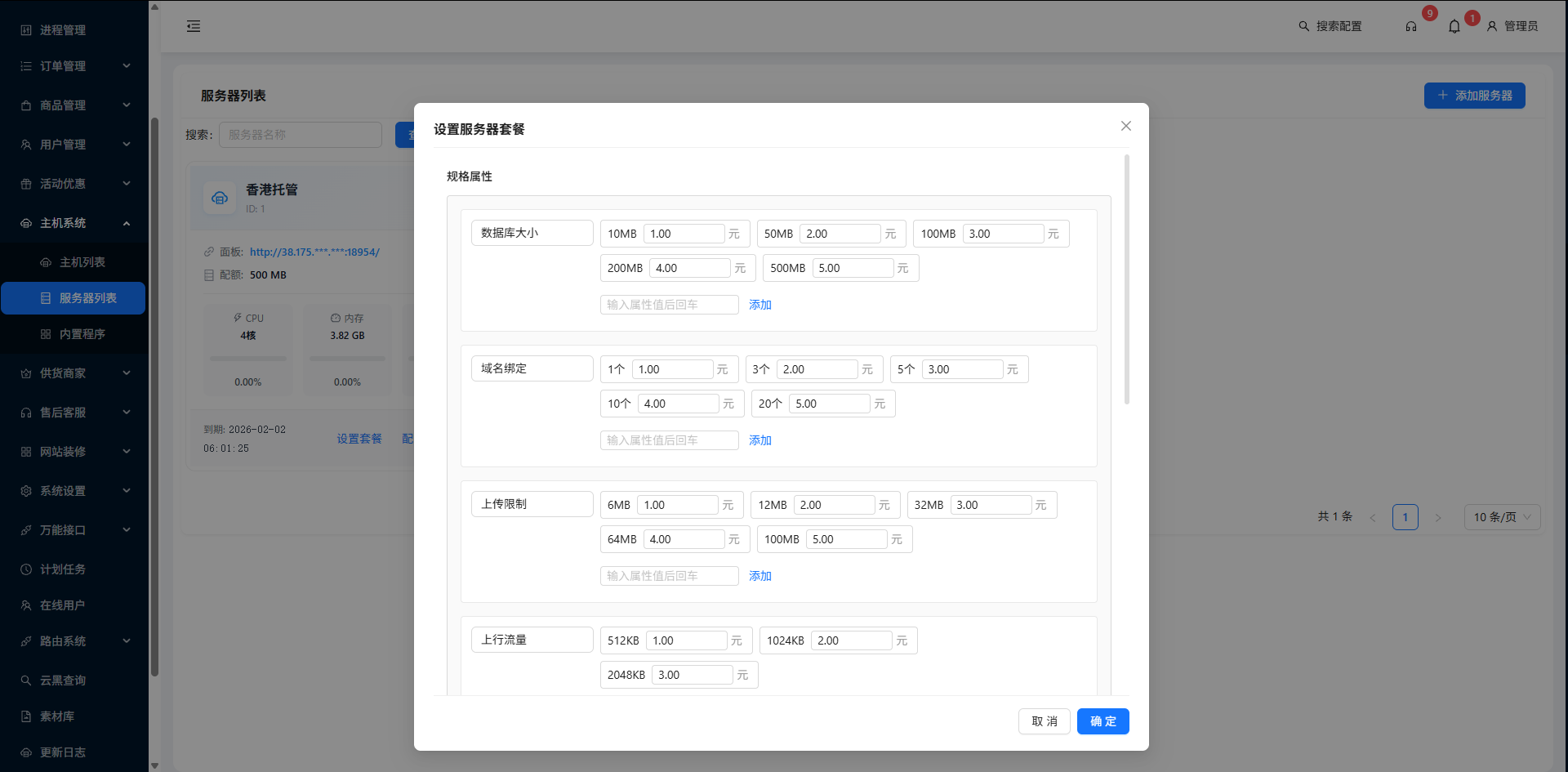Image resolution: width=1568 pixels, height=772 pixels.
Task: Open the customer service headset icon
Action: click(1411, 26)
